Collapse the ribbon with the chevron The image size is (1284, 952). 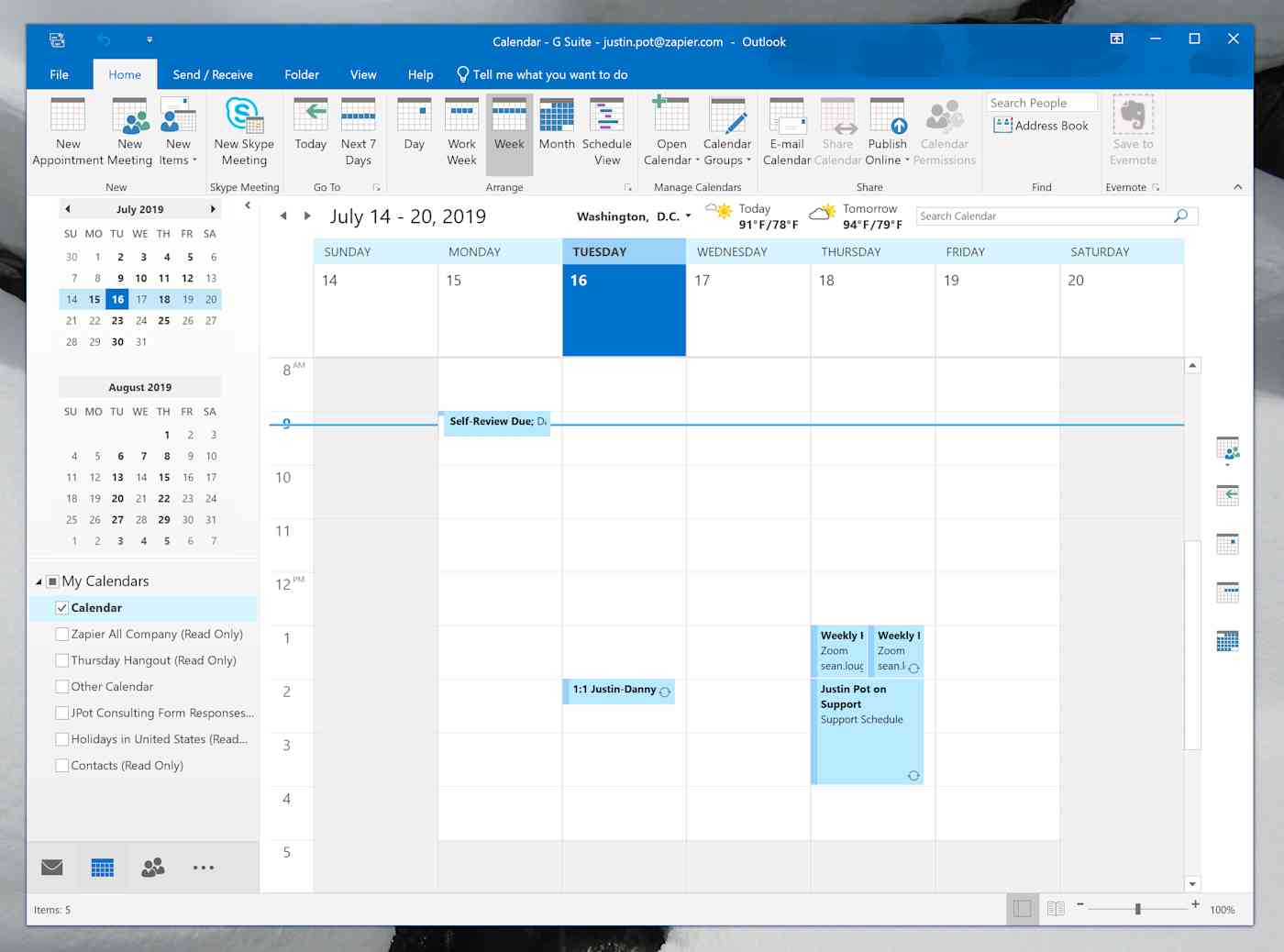(1237, 187)
